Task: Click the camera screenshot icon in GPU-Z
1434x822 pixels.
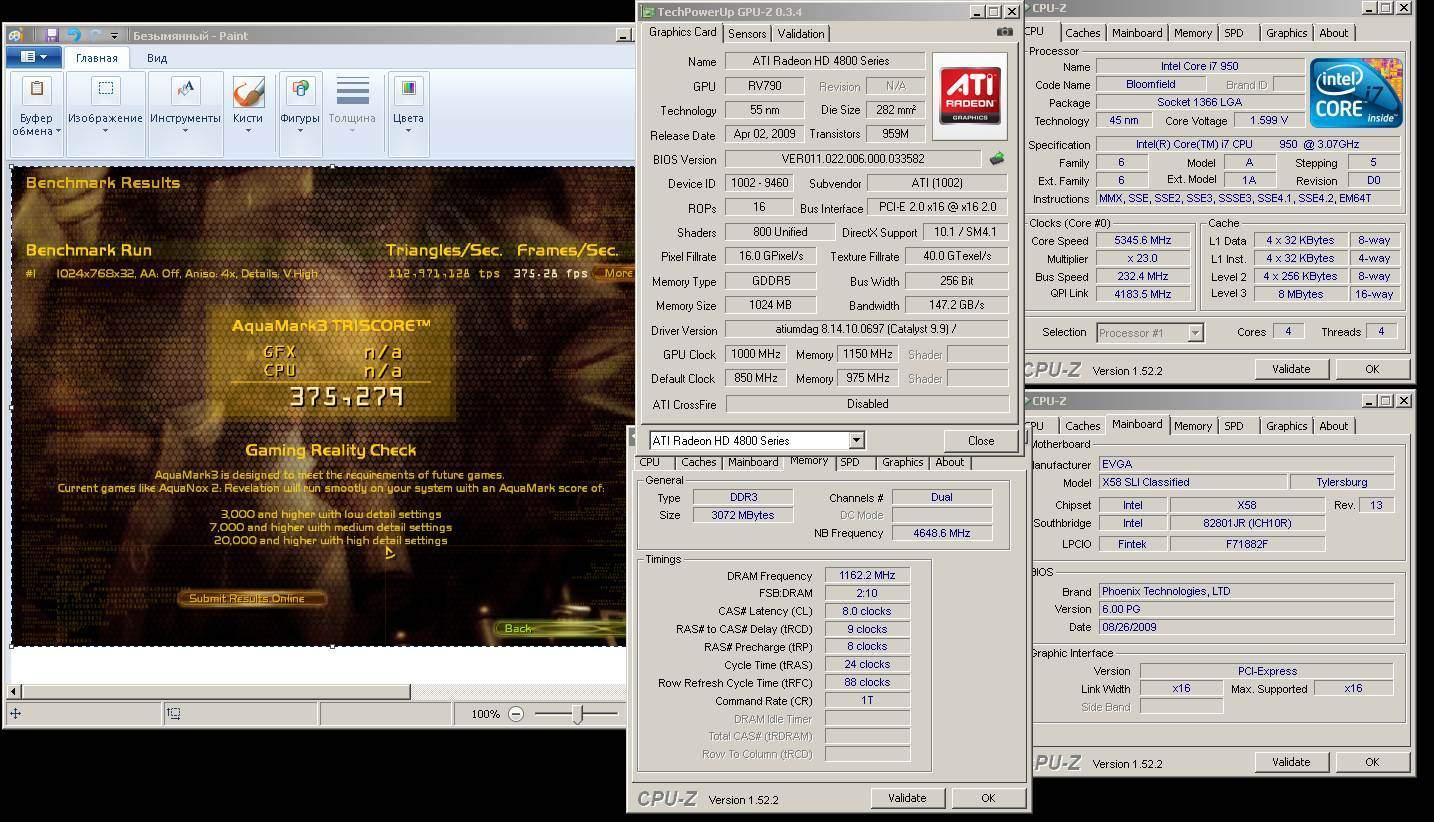Action: (x=1005, y=32)
